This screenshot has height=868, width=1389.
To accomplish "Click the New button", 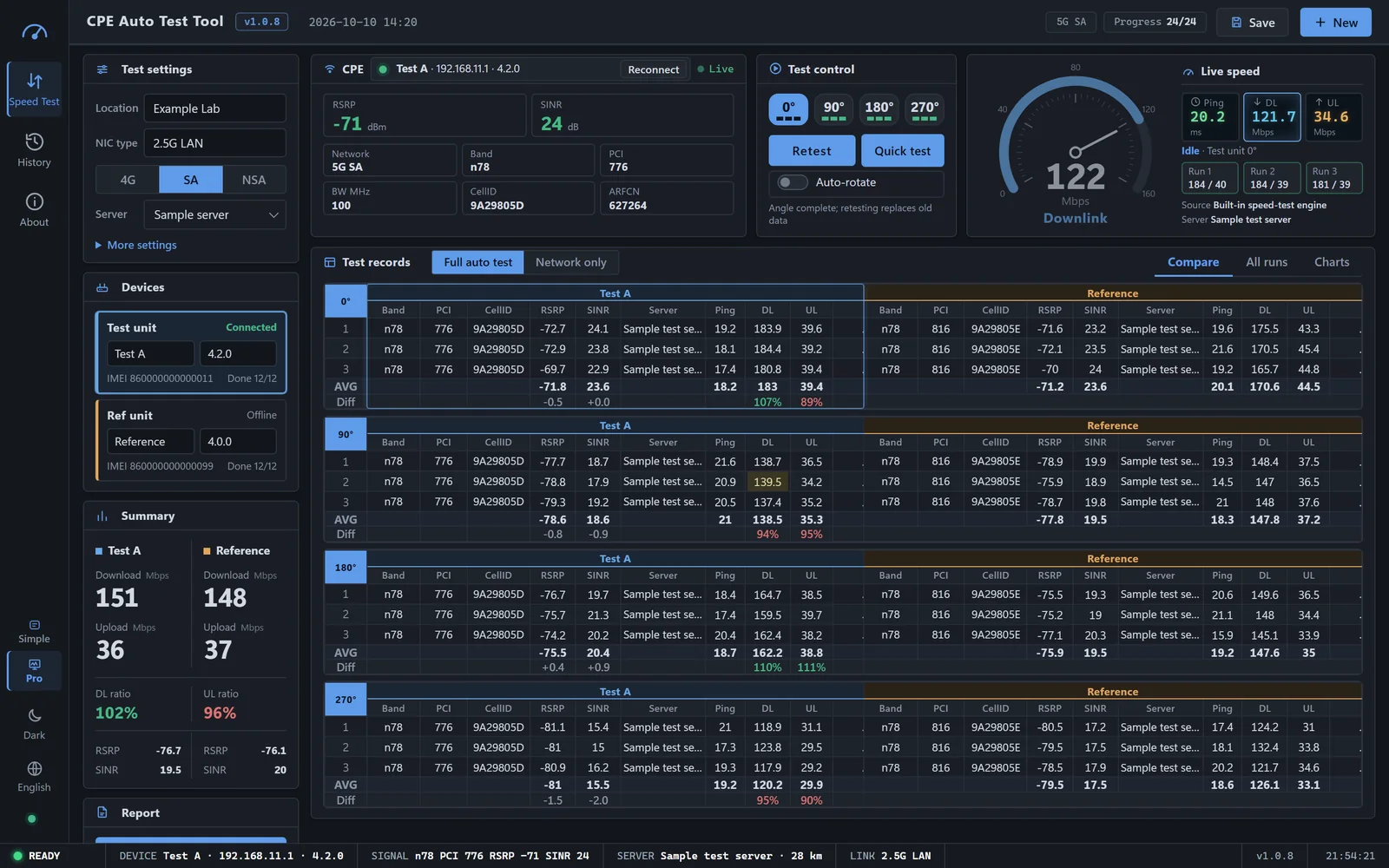I will (1336, 23).
